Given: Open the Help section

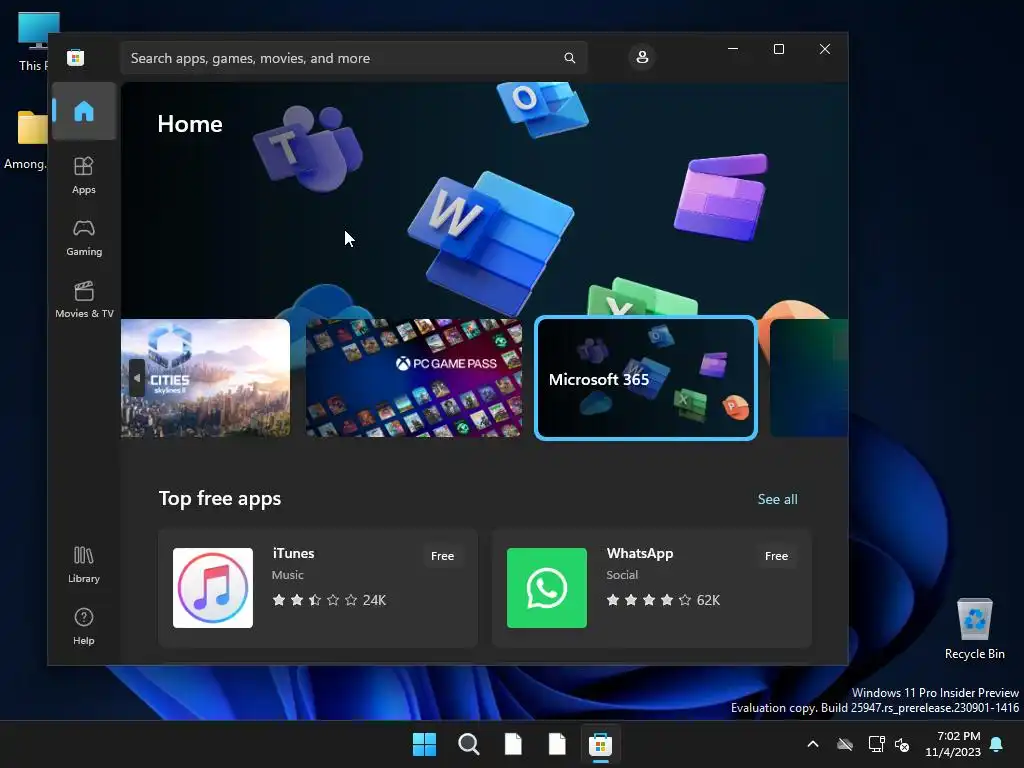Looking at the screenshot, I should tap(84, 626).
